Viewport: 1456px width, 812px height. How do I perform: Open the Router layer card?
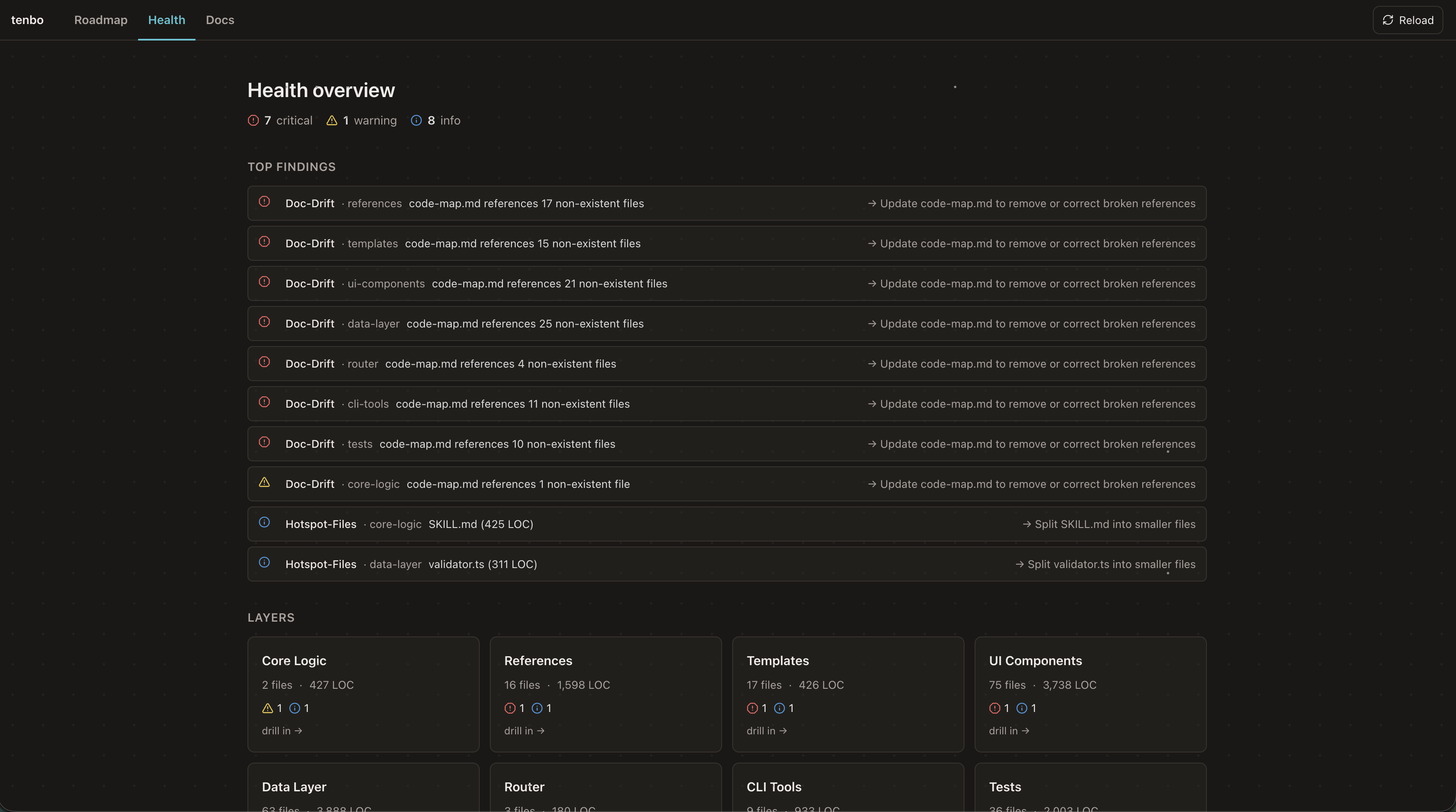(x=606, y=788)
